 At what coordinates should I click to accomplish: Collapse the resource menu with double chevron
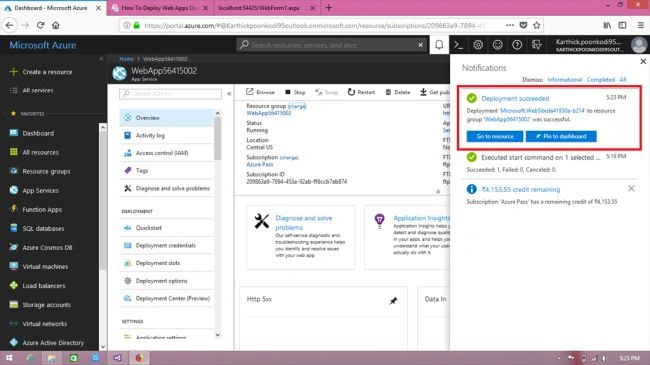(x=229, y=94)
